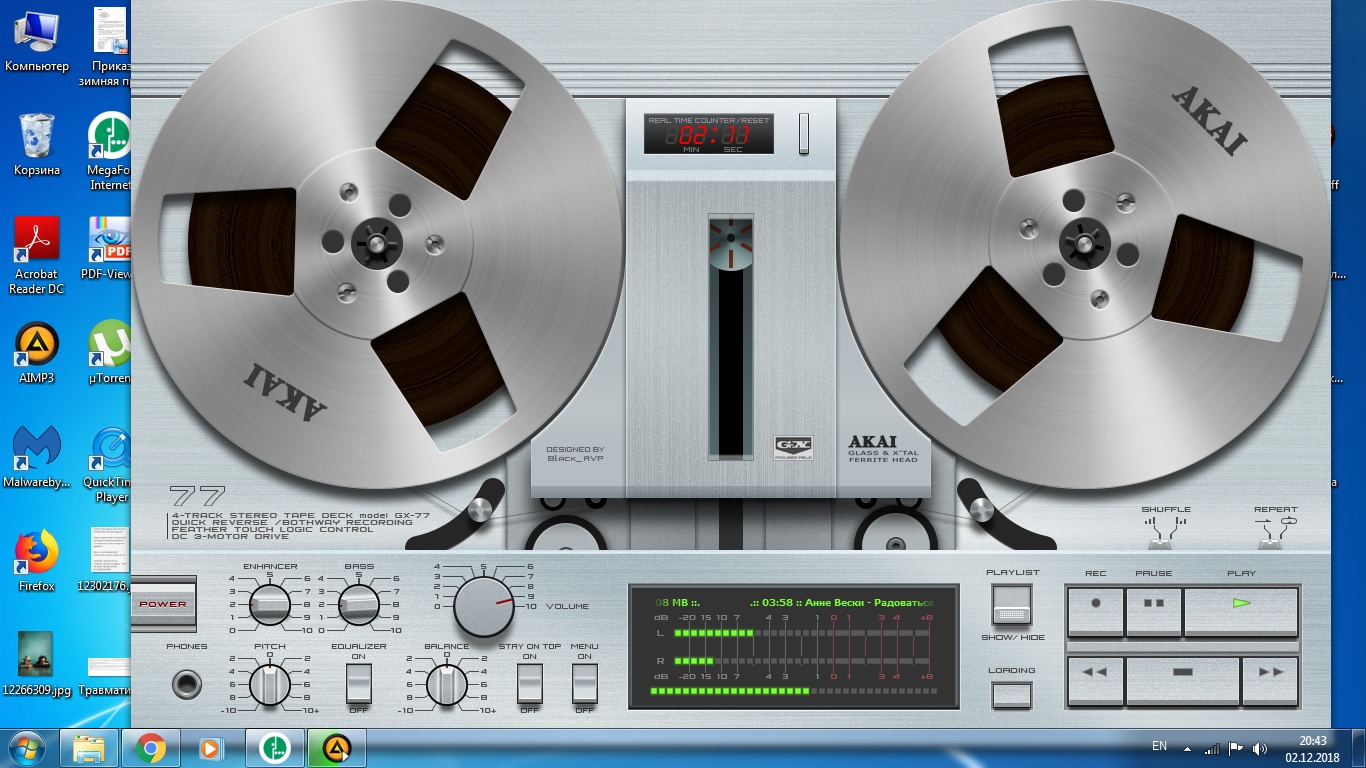Toggle the MENU on/off switch

point(584,683)
